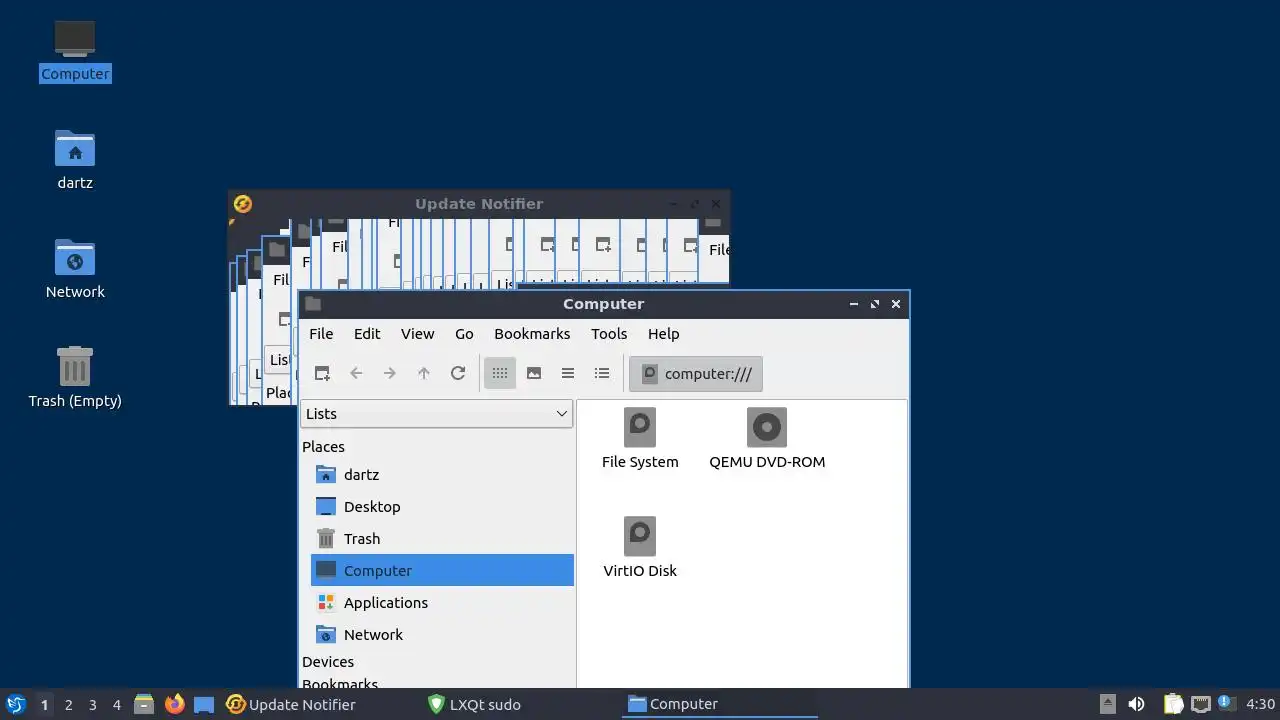Click the Computer window title bar folder icon
The width and height of the screenshot is (1280, 720).
point(313,304)
